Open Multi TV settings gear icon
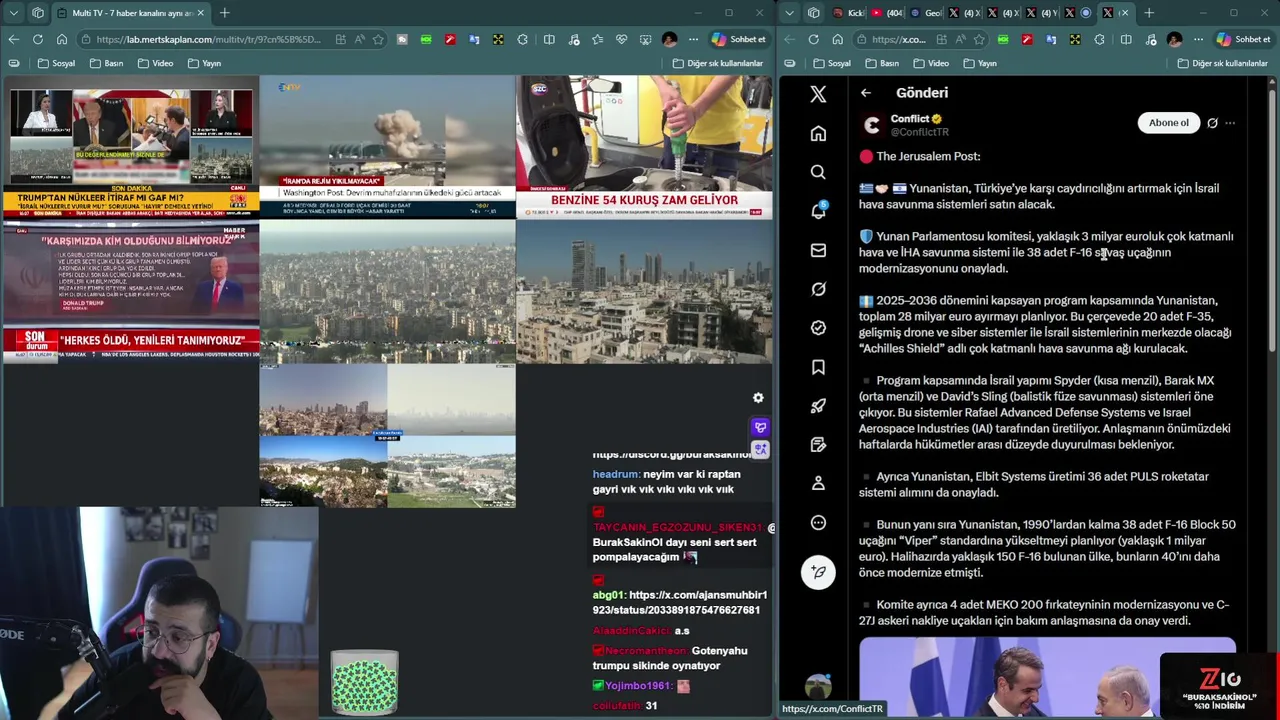 click(758, 398)
